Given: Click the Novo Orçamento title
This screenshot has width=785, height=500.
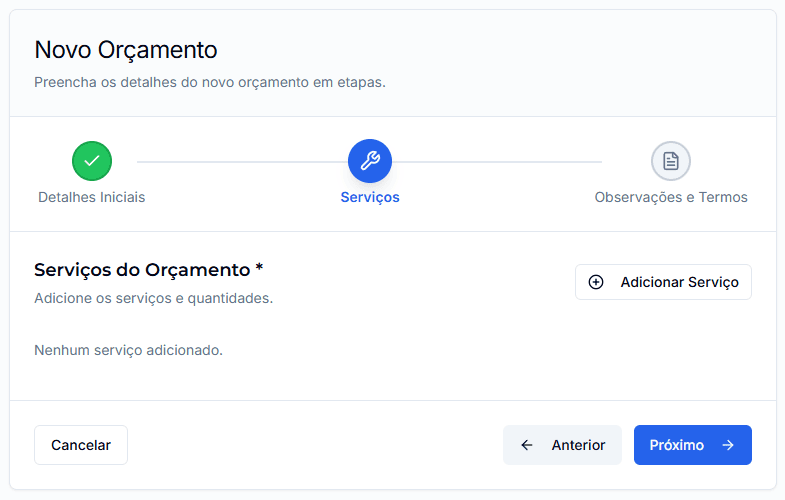Looking at the screenshot, I should [x=126, y=49].
